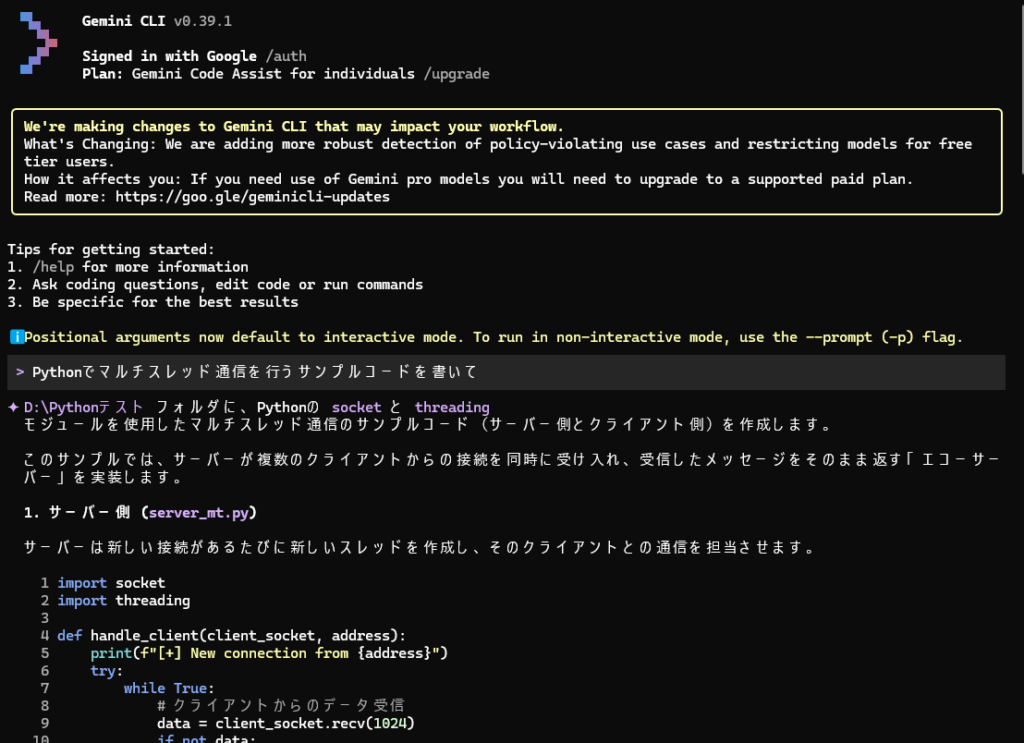The image size is (1024, 743).
Task: Click the server_mt.py file name in the heading
Action: point(201,513)
